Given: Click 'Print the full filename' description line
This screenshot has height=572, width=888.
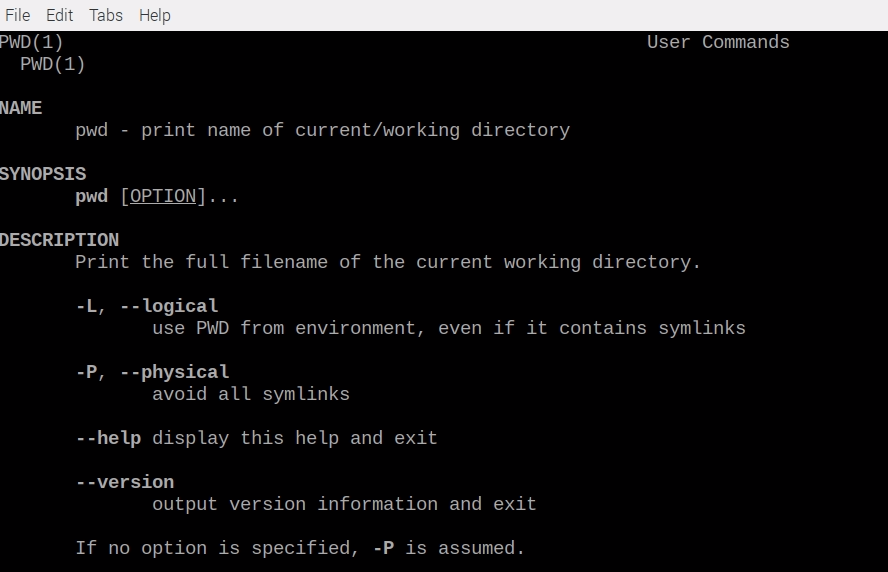Looking at the screenshot, I should 388,263.
